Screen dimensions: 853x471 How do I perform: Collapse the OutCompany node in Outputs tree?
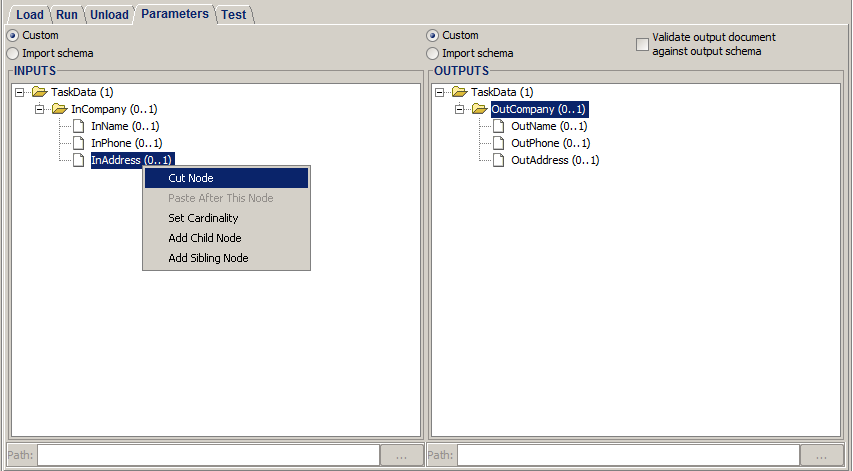[x=460, y=109]
